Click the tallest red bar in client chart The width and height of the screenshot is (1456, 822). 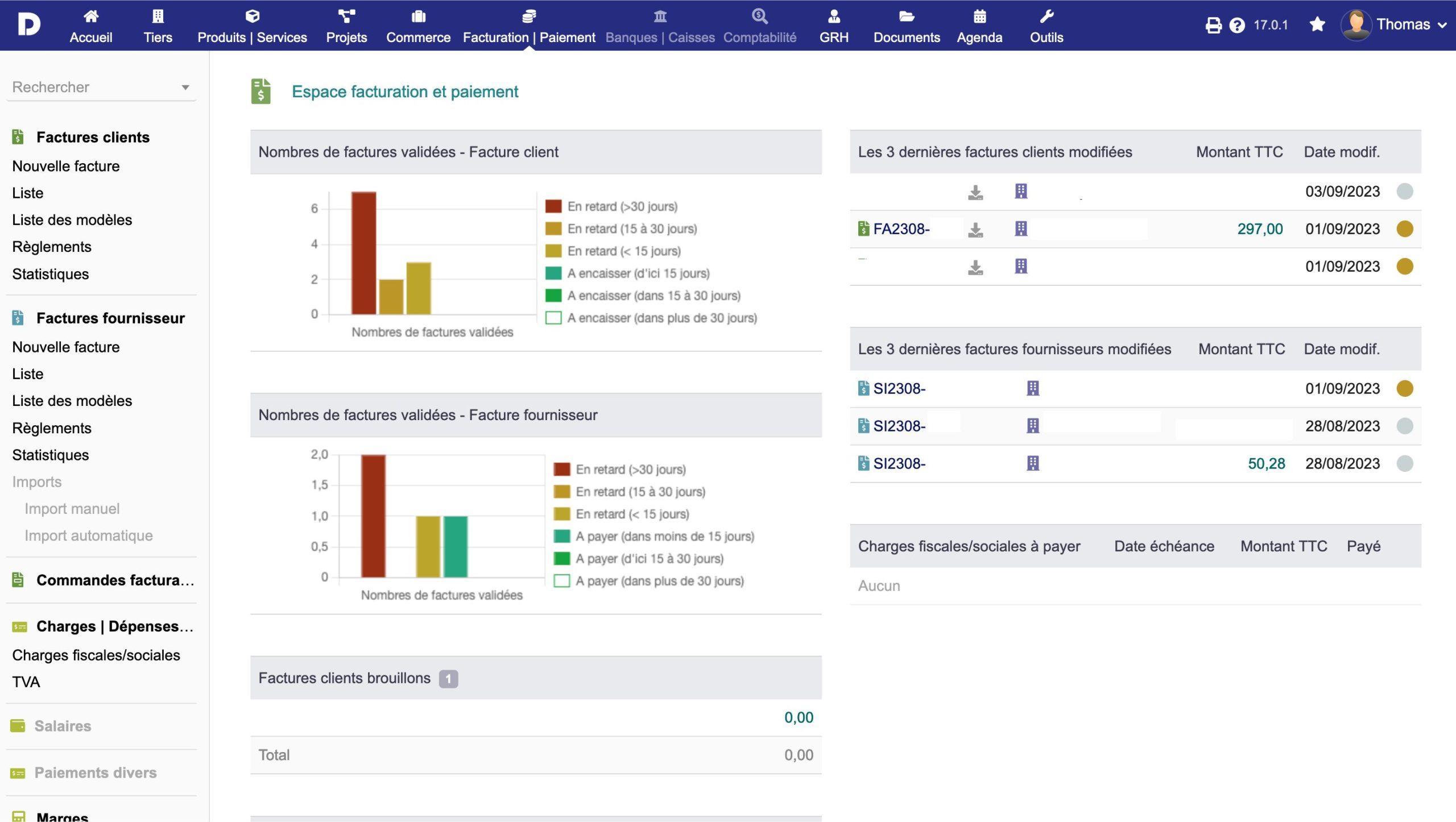tap(363, 253)
